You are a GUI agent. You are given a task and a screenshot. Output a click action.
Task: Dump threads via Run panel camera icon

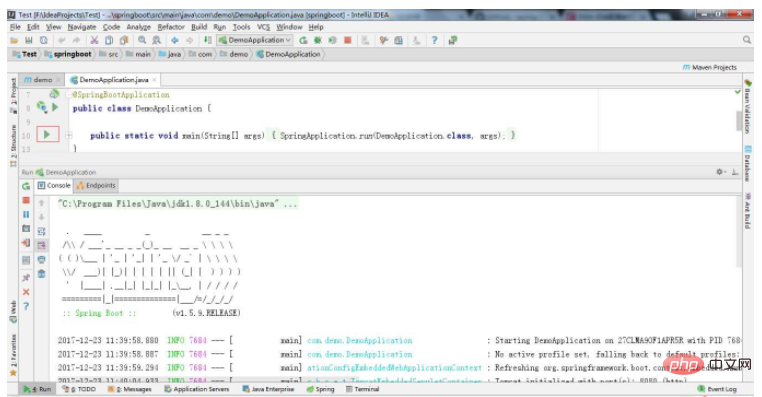tap(26, 228)
